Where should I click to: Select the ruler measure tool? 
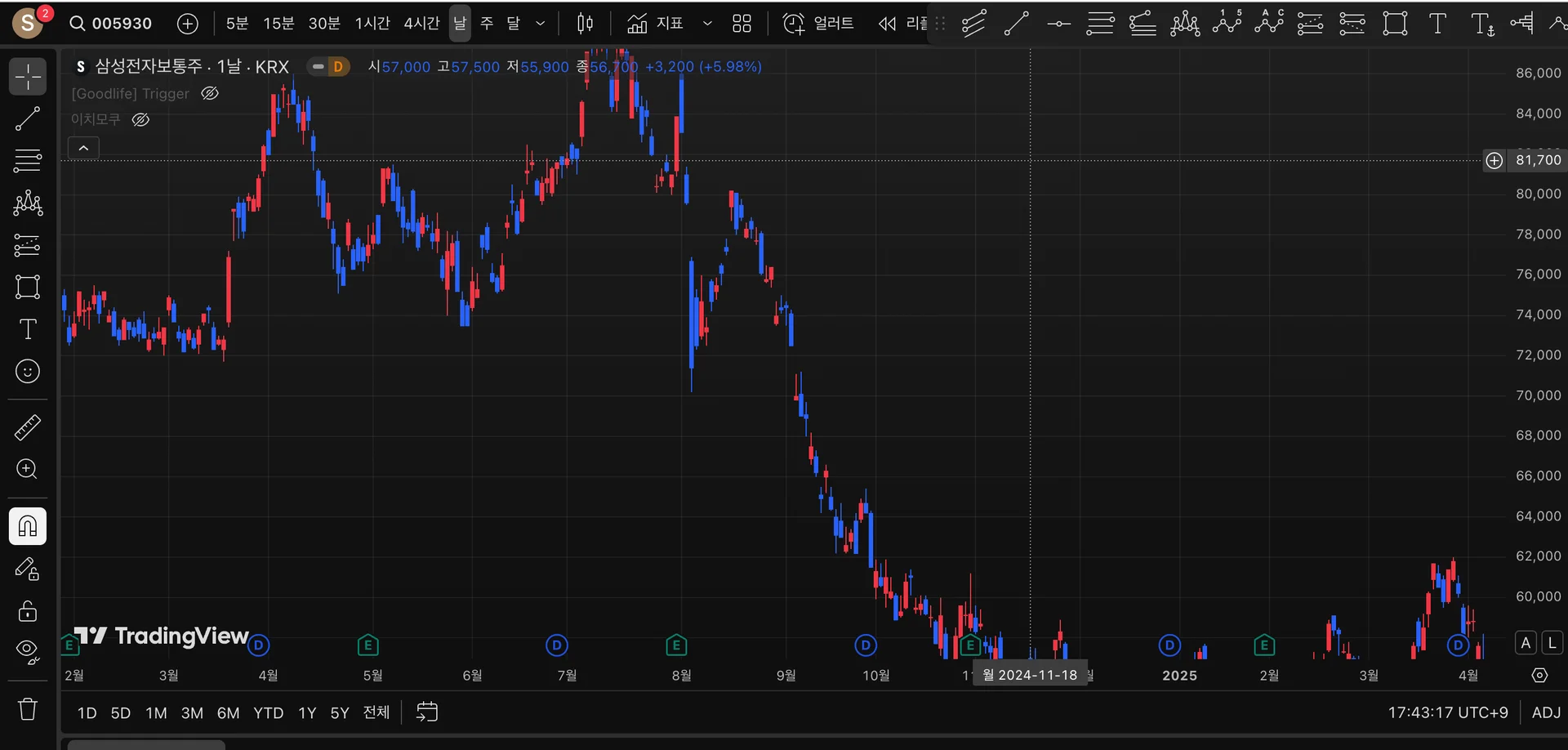point(28,427)
